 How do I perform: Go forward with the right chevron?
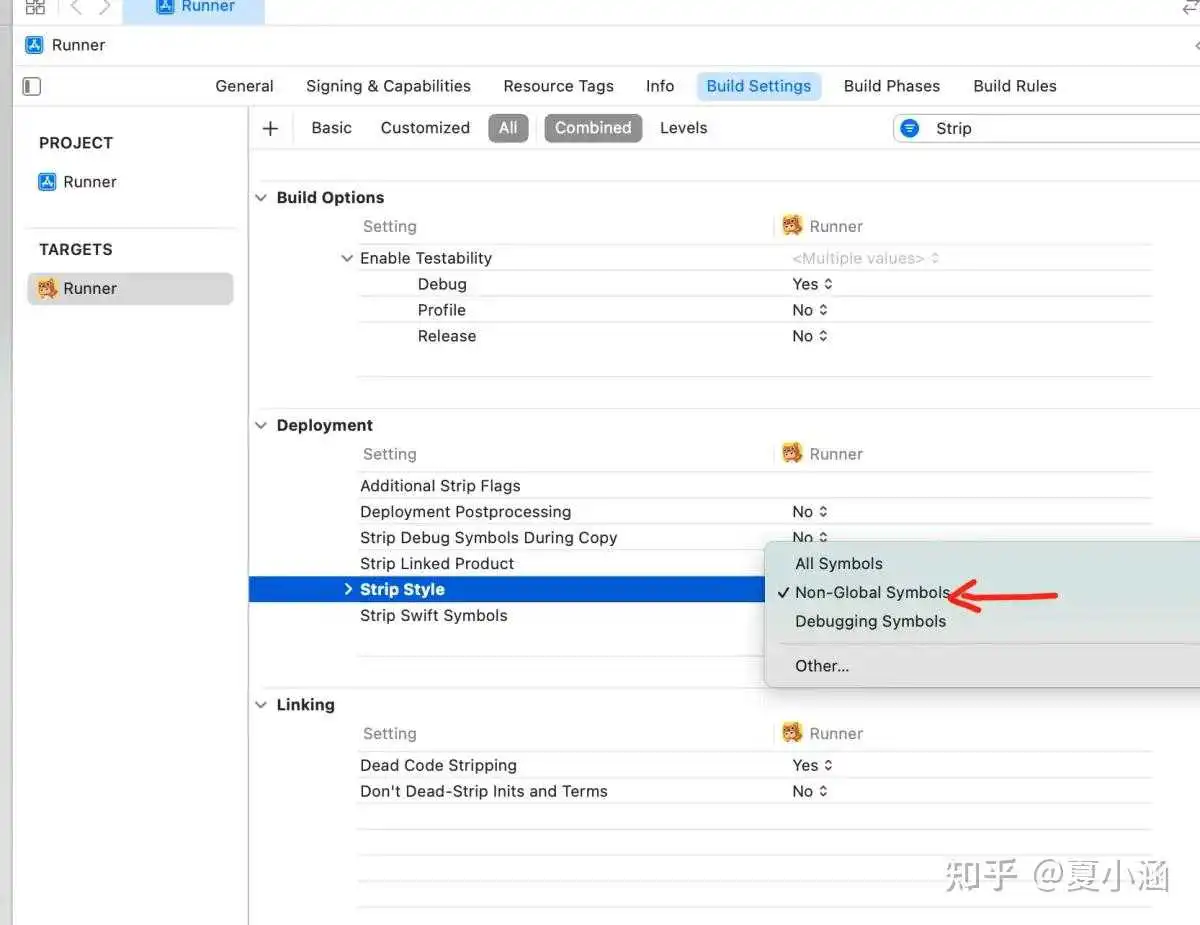pyautogui.click(x=105, y=8)
